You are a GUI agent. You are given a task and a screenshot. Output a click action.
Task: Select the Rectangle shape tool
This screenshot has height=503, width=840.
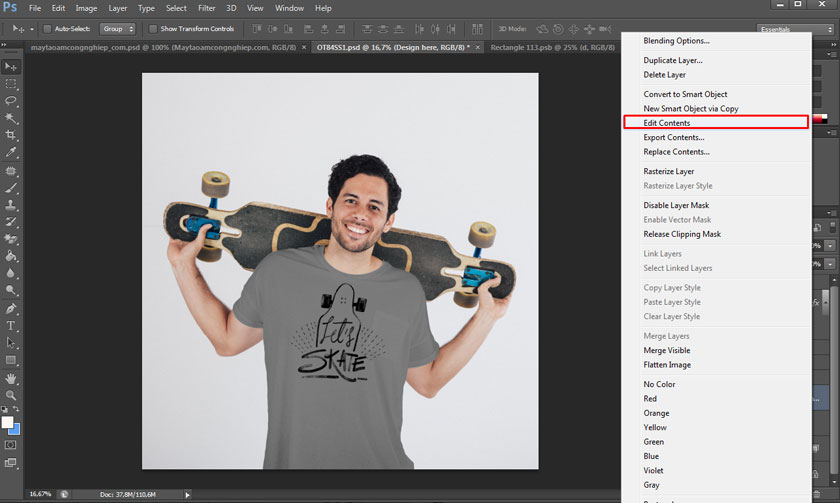click(x=11, y=360)
